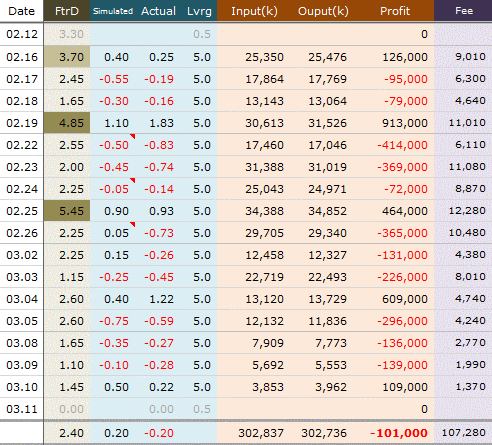Click the Date column header

(22, 11)
